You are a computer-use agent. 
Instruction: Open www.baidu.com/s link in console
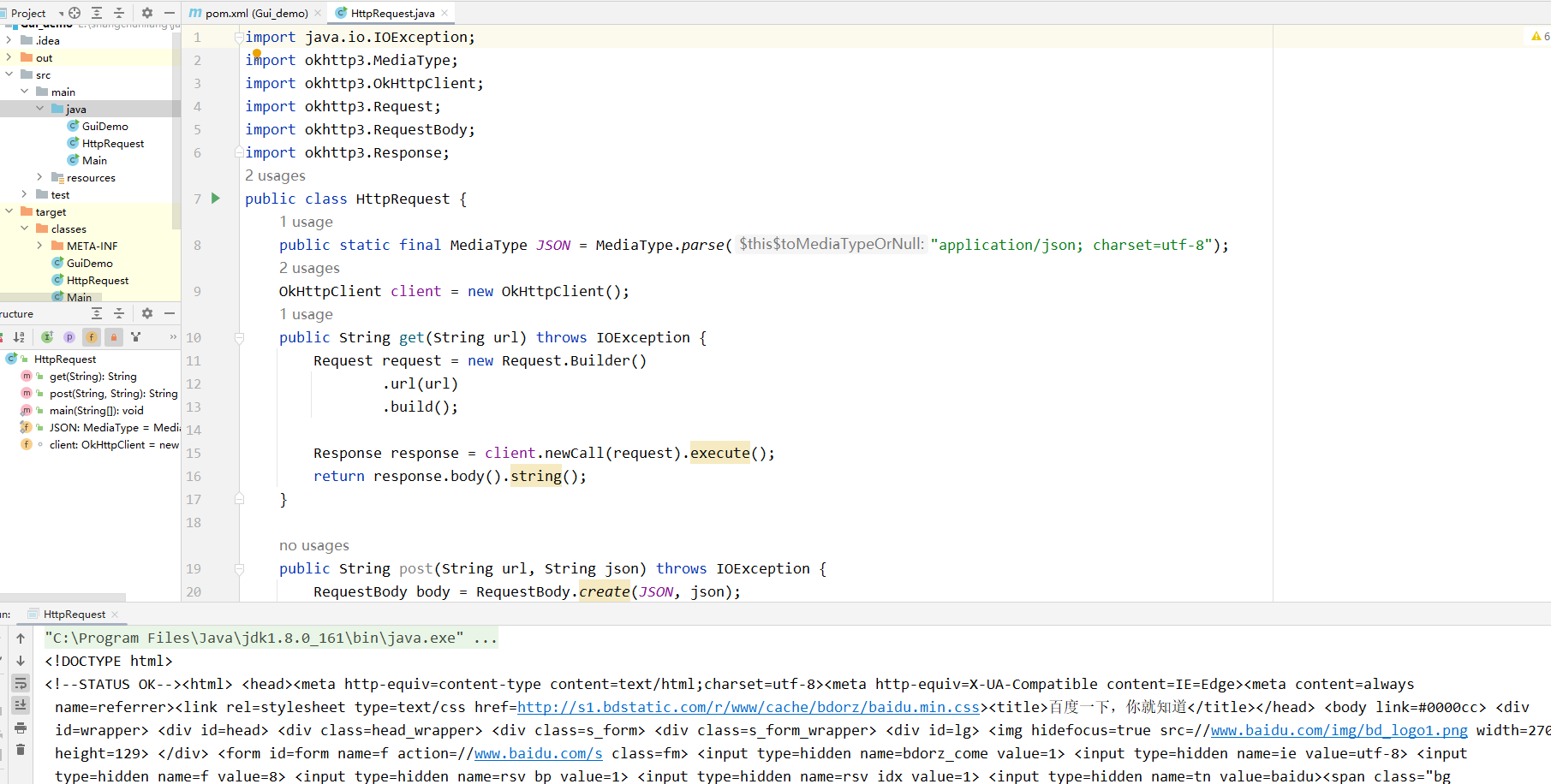[539, 753]
